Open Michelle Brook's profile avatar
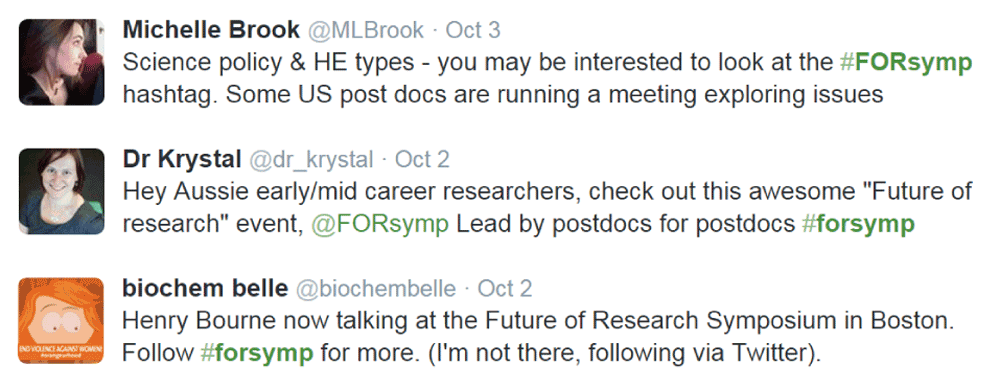This screenshot has width=1000, height=387. click(62, 62)
